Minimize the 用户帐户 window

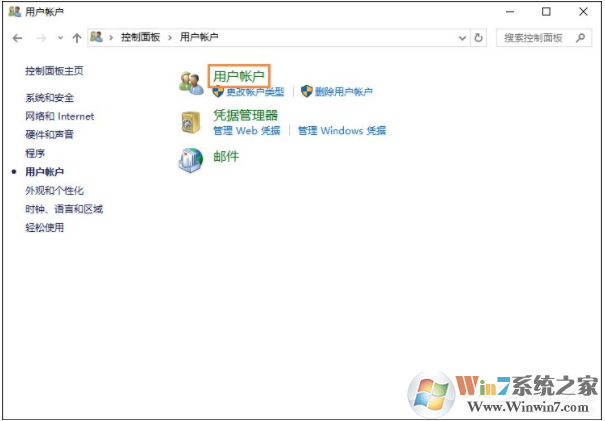510,12
